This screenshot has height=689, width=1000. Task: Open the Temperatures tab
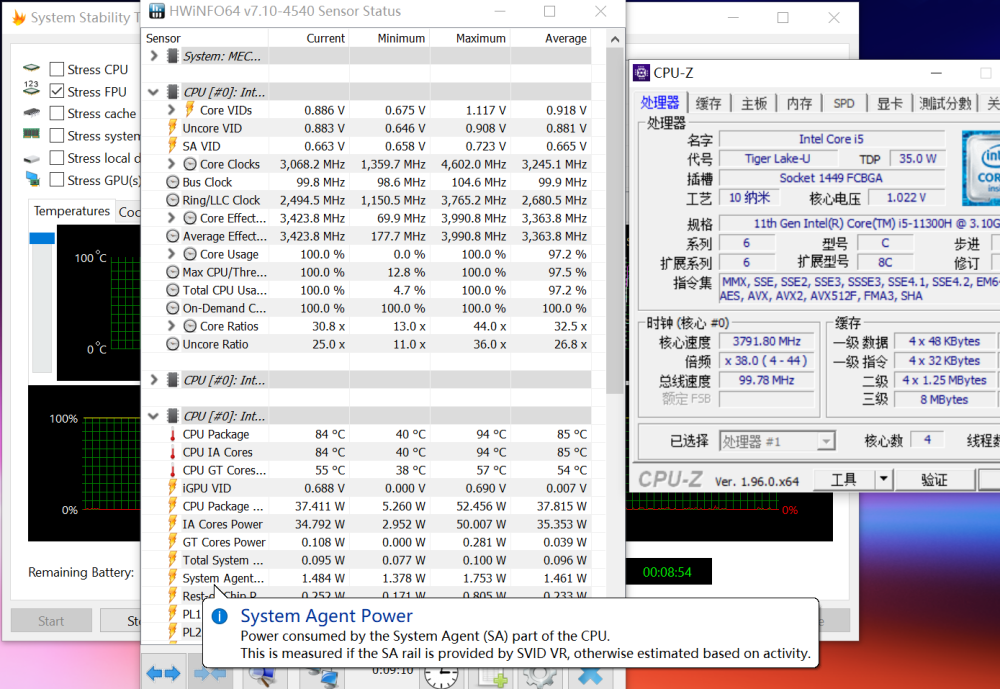click(71, 211)
